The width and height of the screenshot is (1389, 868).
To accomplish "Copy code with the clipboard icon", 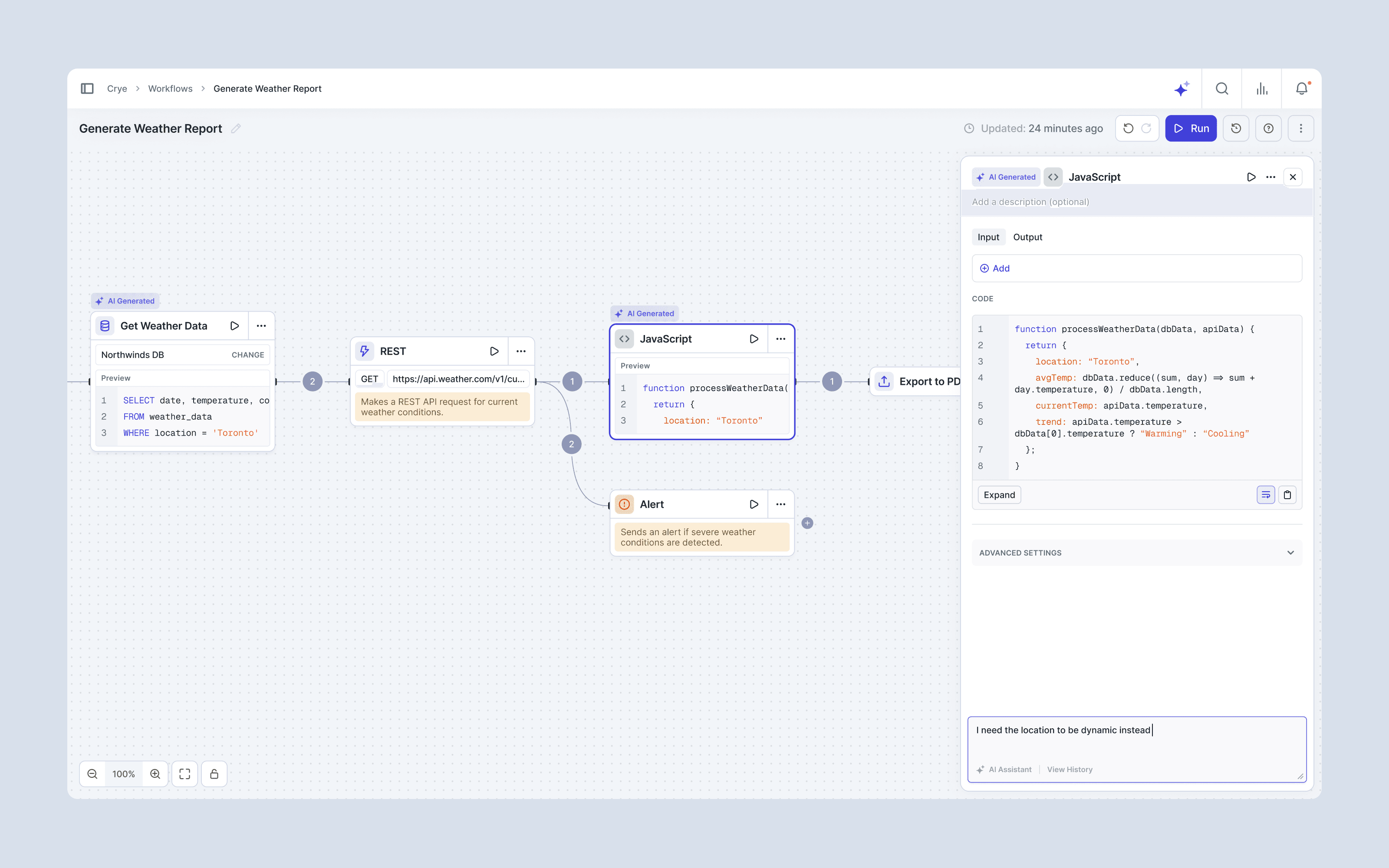I will pyautogui.click(x=1287, y=495).
